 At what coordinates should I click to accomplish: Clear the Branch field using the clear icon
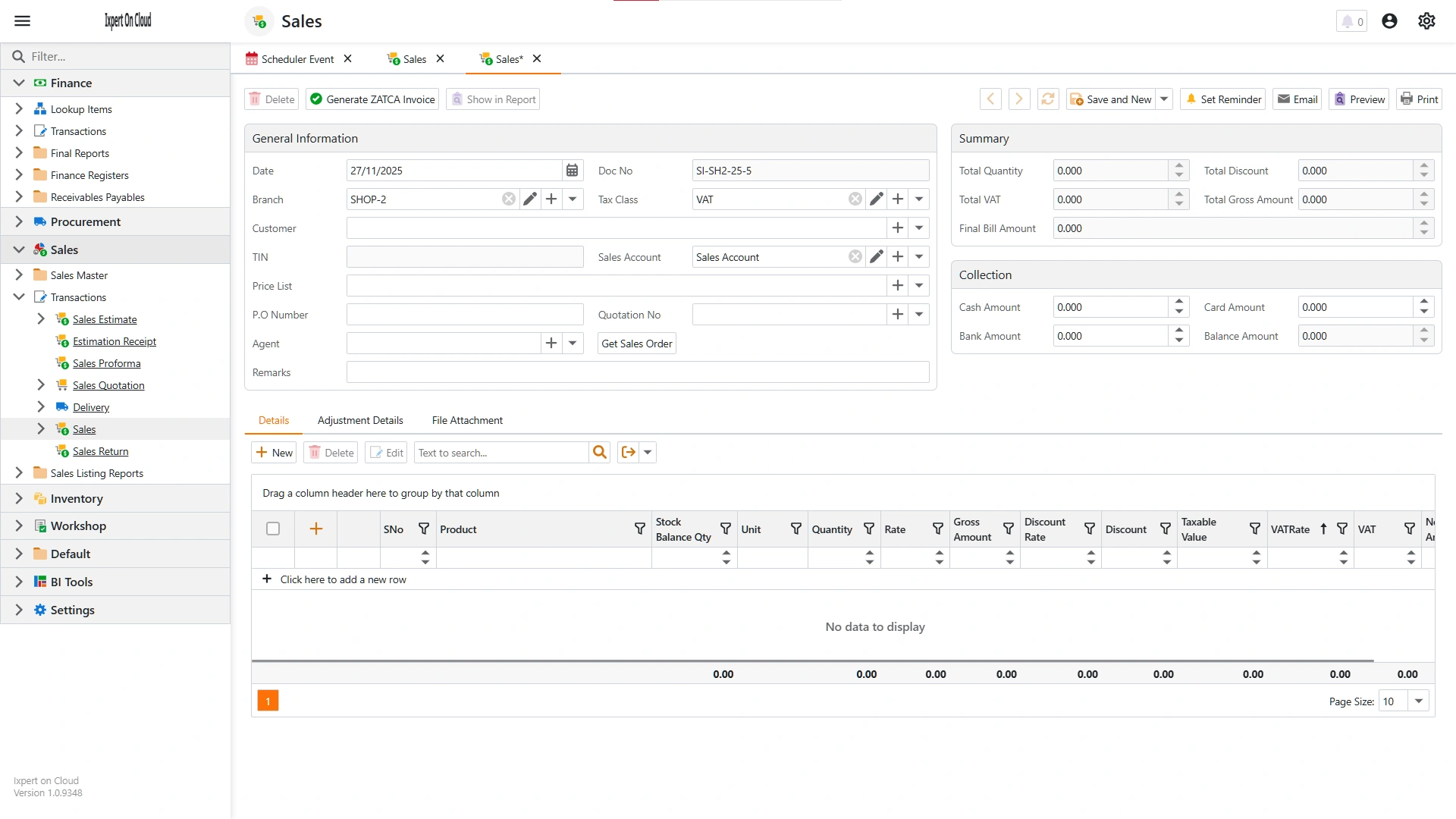(x=507, y=199)
